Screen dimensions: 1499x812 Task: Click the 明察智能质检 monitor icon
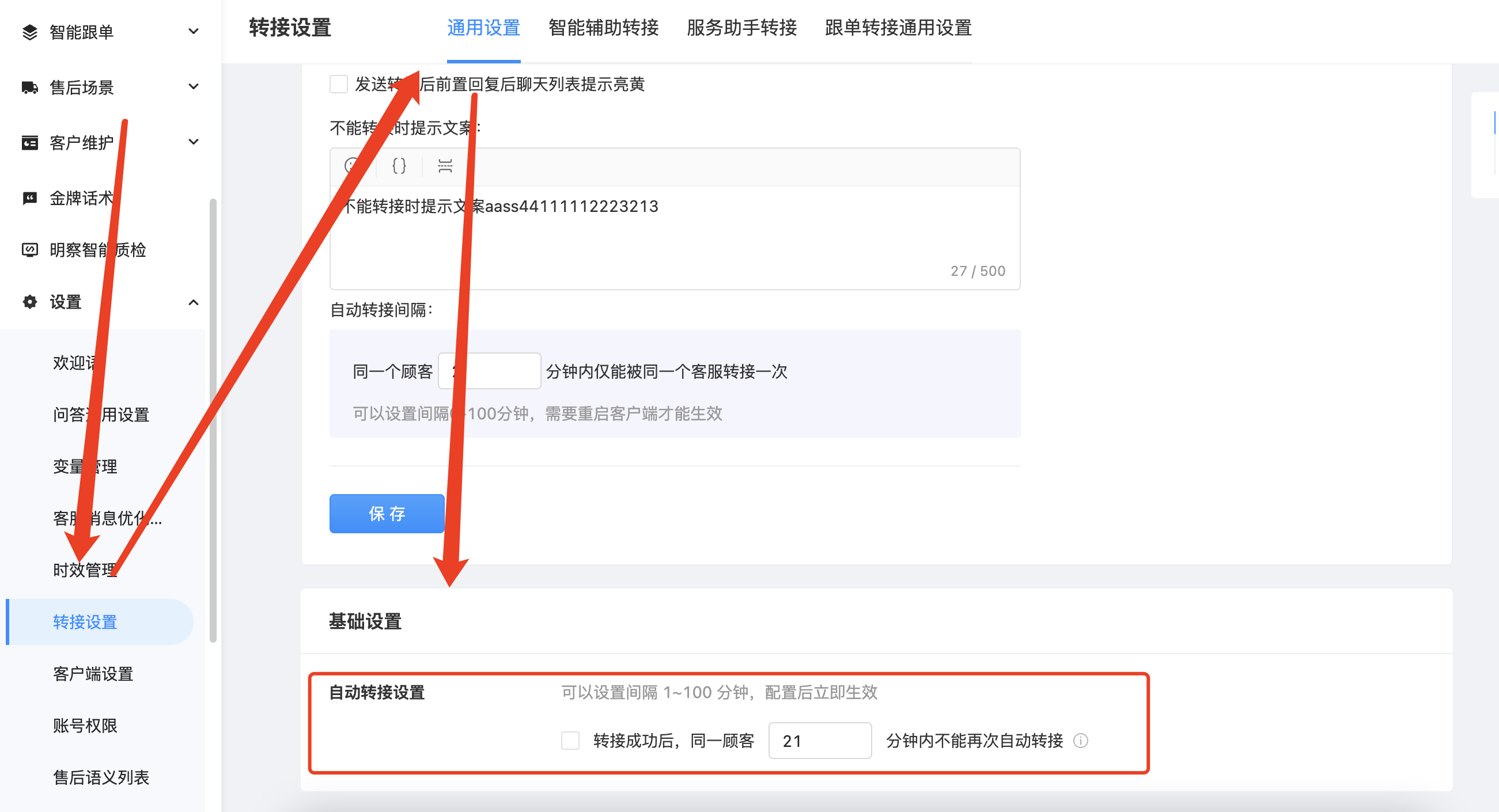pos(30,250)
